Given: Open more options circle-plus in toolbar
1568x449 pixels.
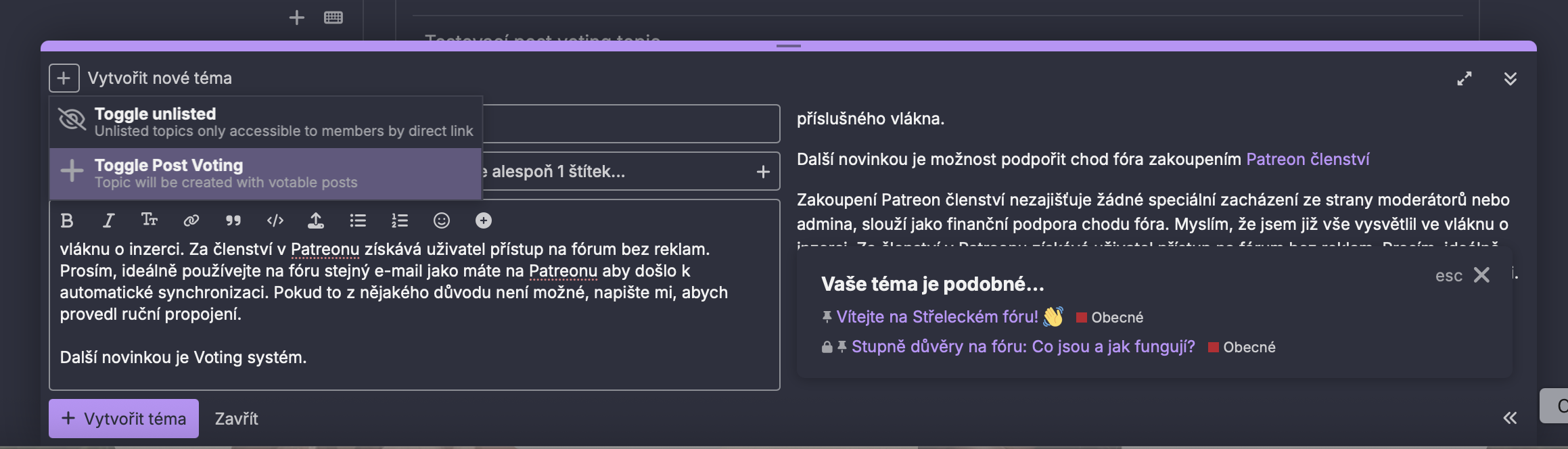Looking at the screenshot, I should coord(484,220).
